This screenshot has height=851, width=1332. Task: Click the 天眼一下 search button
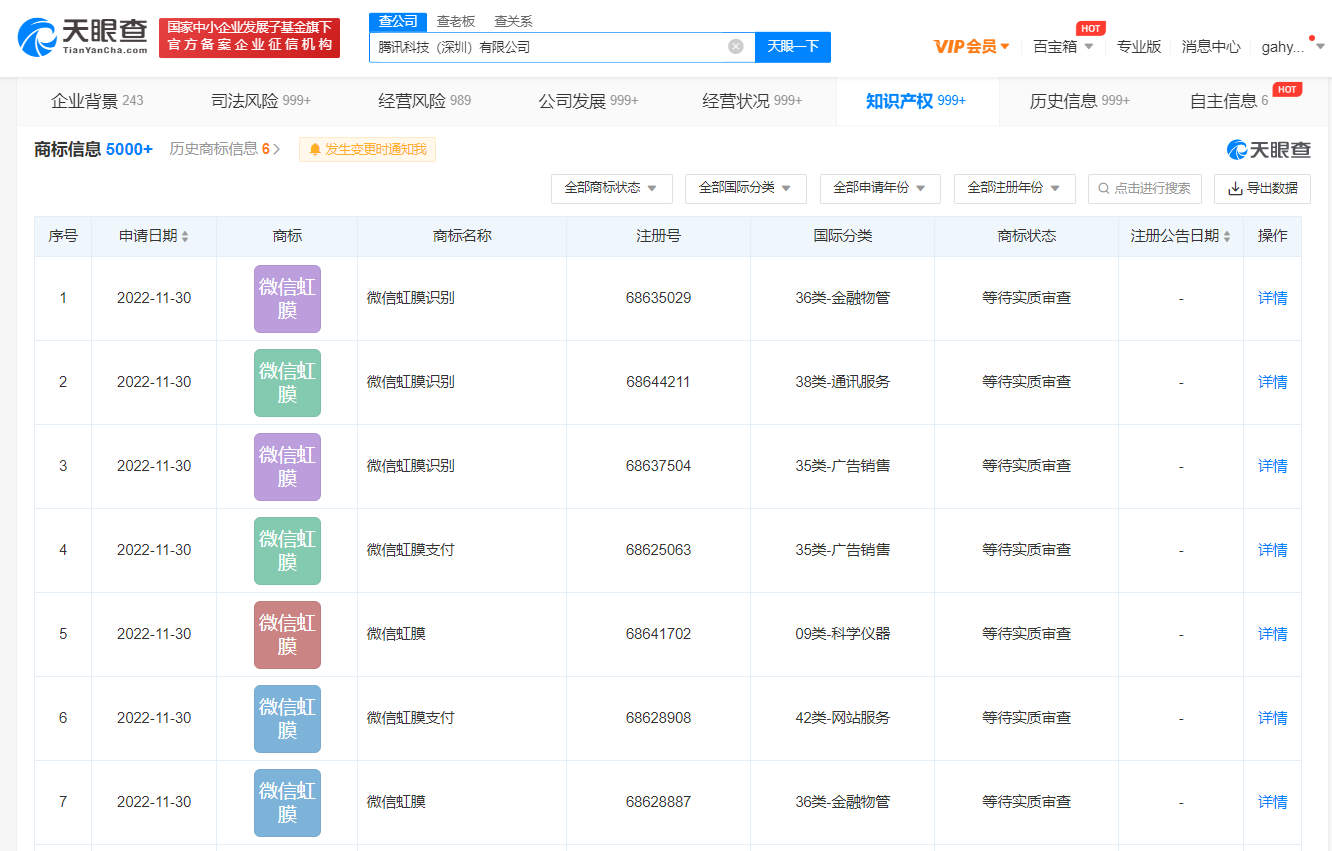[x=792, y=46]
